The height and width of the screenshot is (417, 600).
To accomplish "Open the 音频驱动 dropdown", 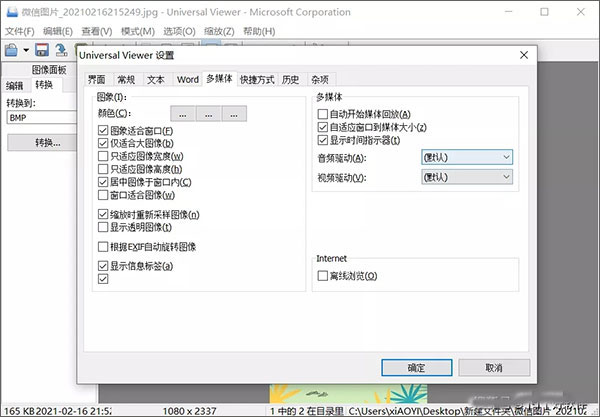I will pyautogui.click(x=467, y=157).
